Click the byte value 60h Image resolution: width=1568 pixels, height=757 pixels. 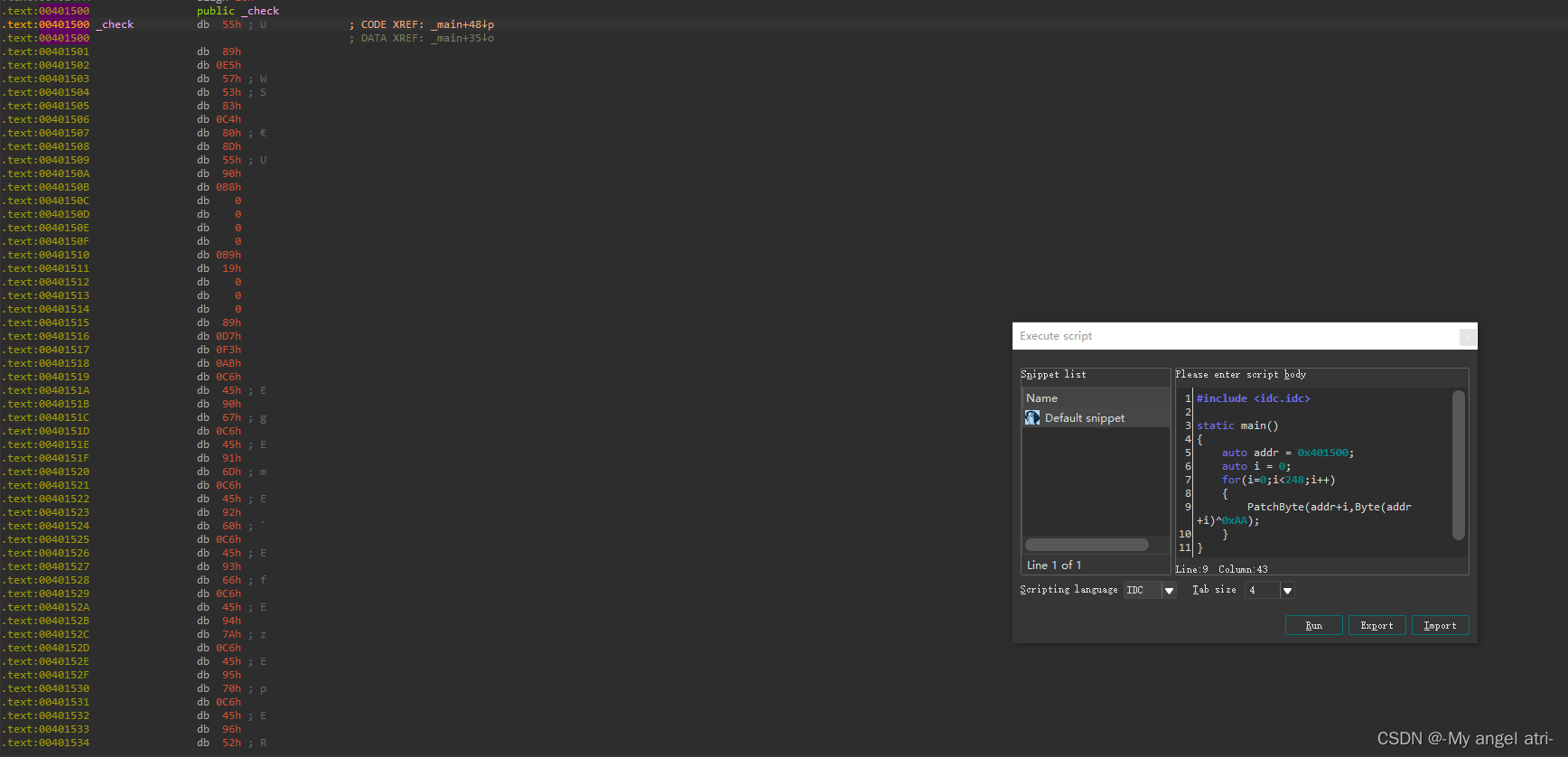tap(232, 526)
